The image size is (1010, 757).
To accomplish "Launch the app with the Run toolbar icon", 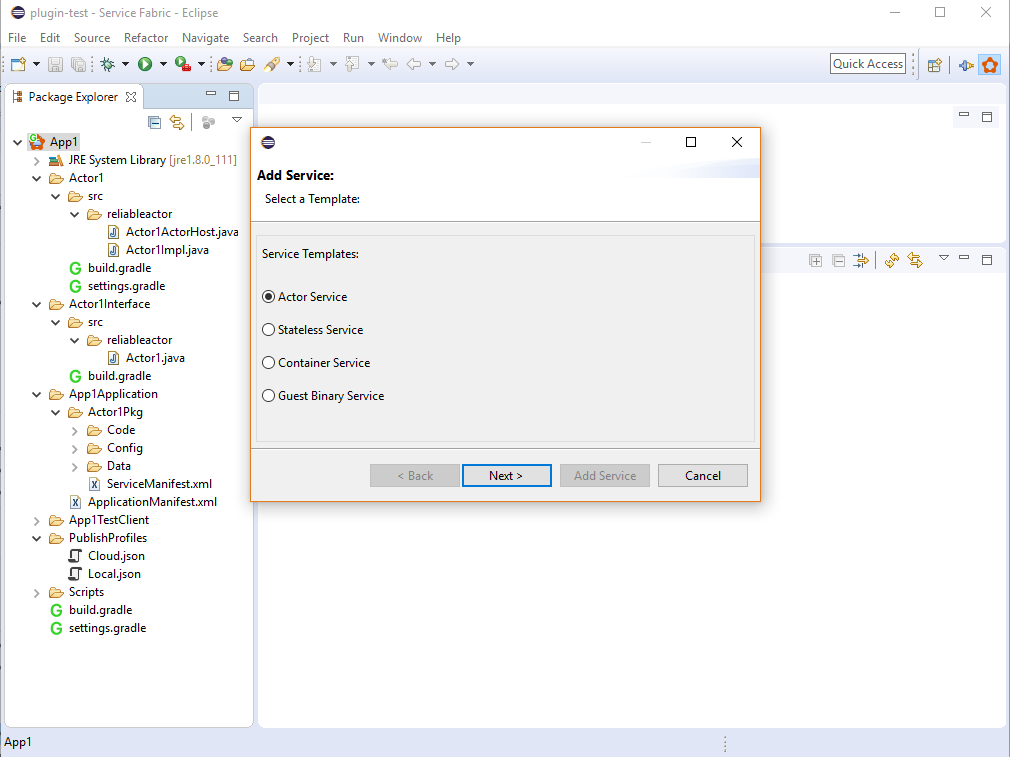I will 146,63.
